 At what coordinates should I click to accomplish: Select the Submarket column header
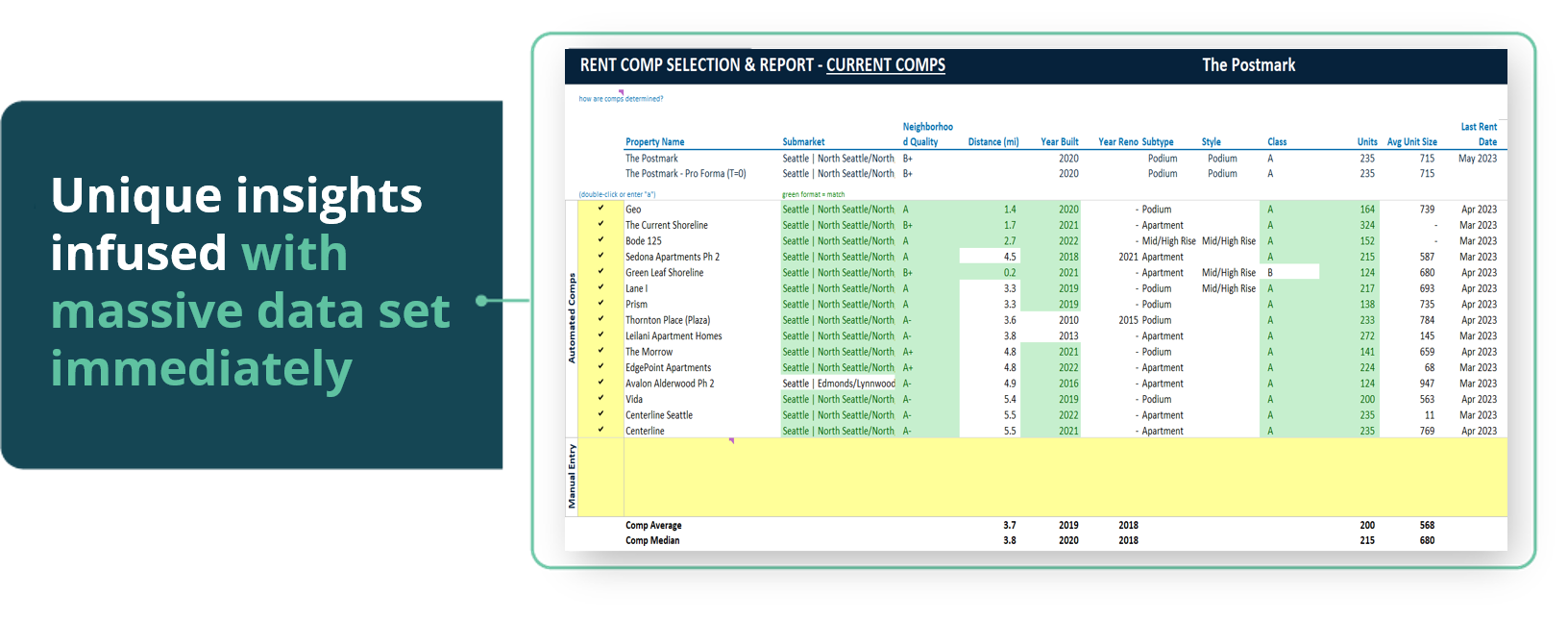803,142
